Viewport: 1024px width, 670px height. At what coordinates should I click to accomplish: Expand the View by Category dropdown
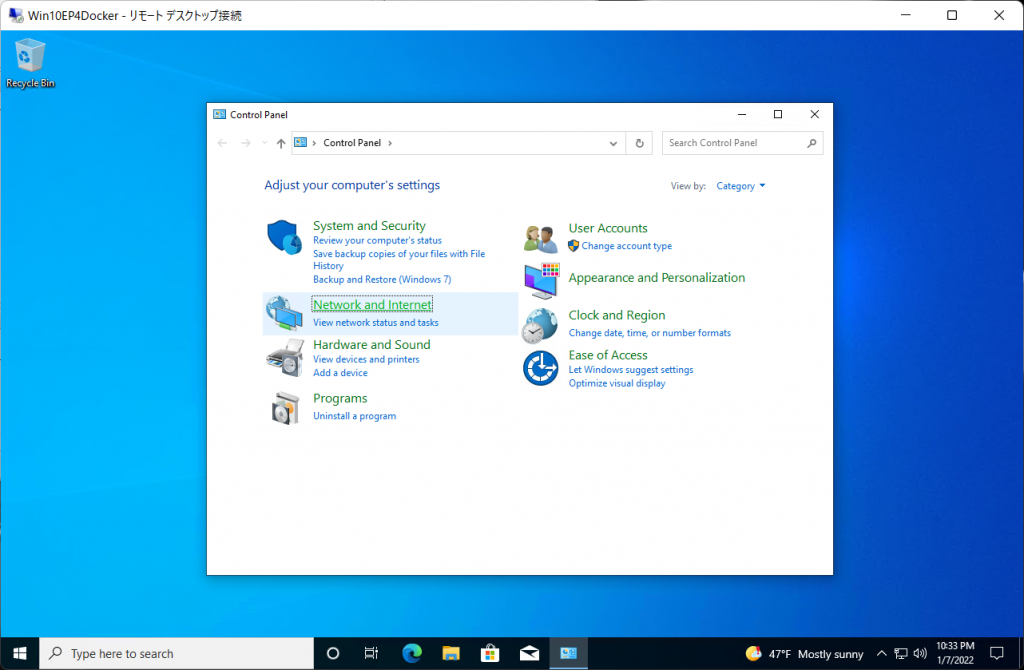(x=741, y=186)
